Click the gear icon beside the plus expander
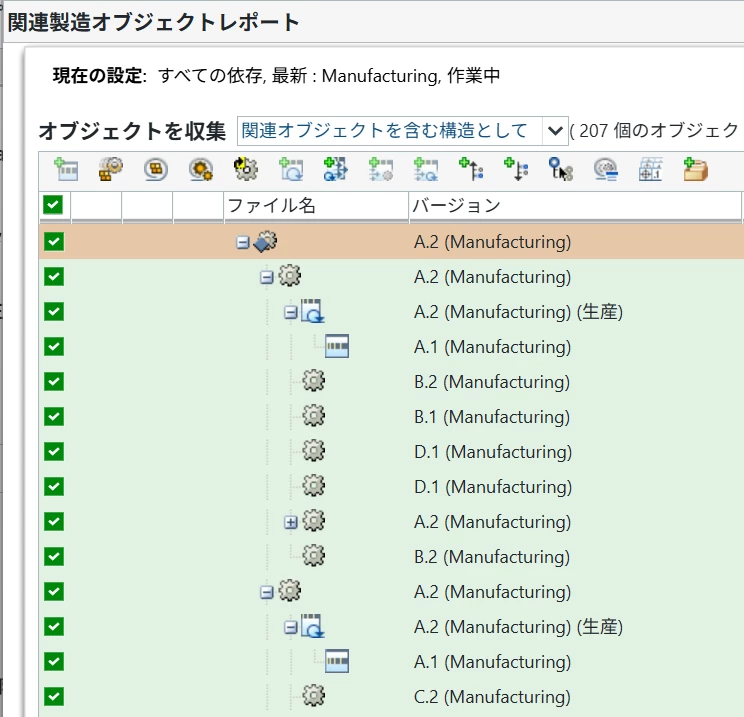Screen dimensions: 744x717 [314, 521]
